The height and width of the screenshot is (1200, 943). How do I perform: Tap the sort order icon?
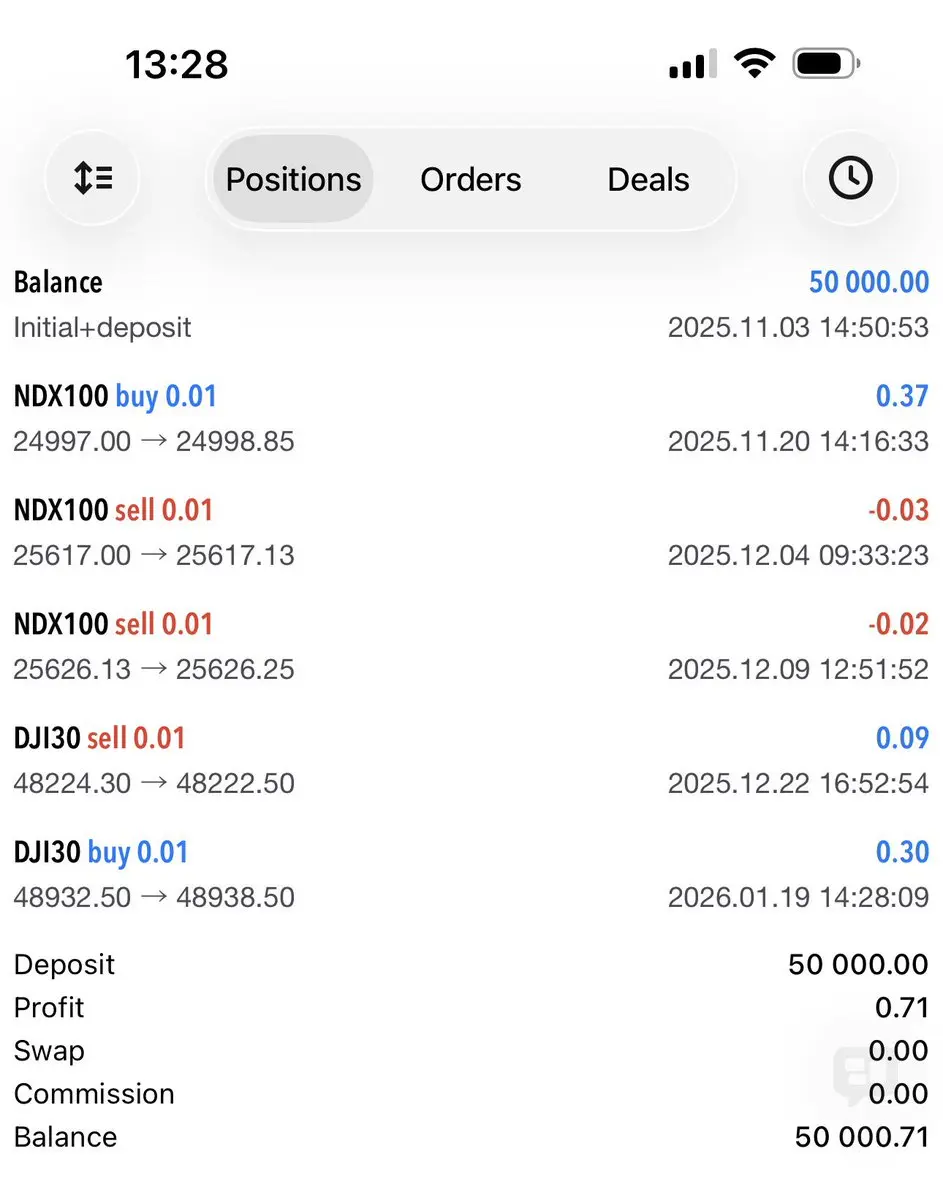click(x=92, y=179)
